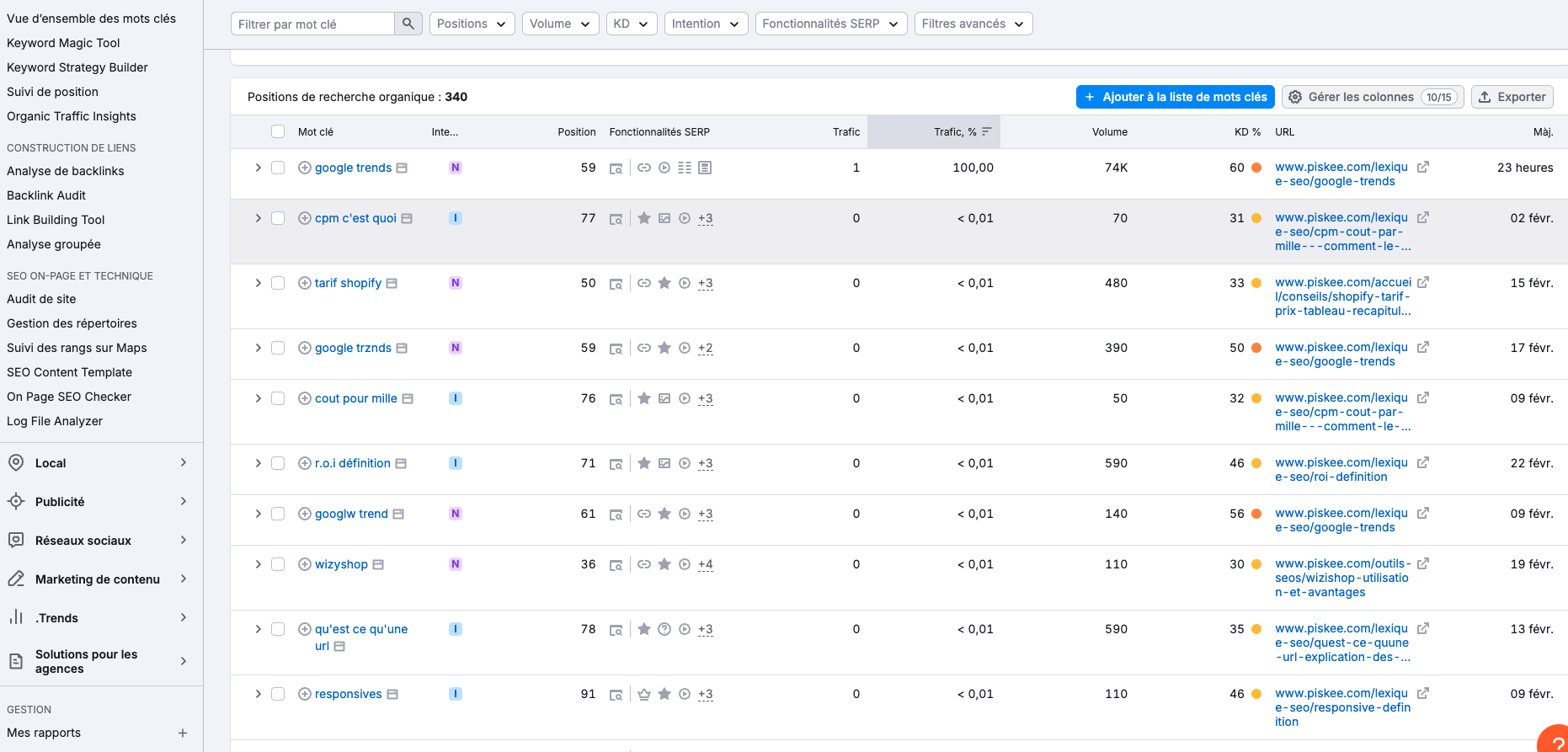Click the plus icon next to Mes rapports
The image size is (1568, 752).
[183, 733]
